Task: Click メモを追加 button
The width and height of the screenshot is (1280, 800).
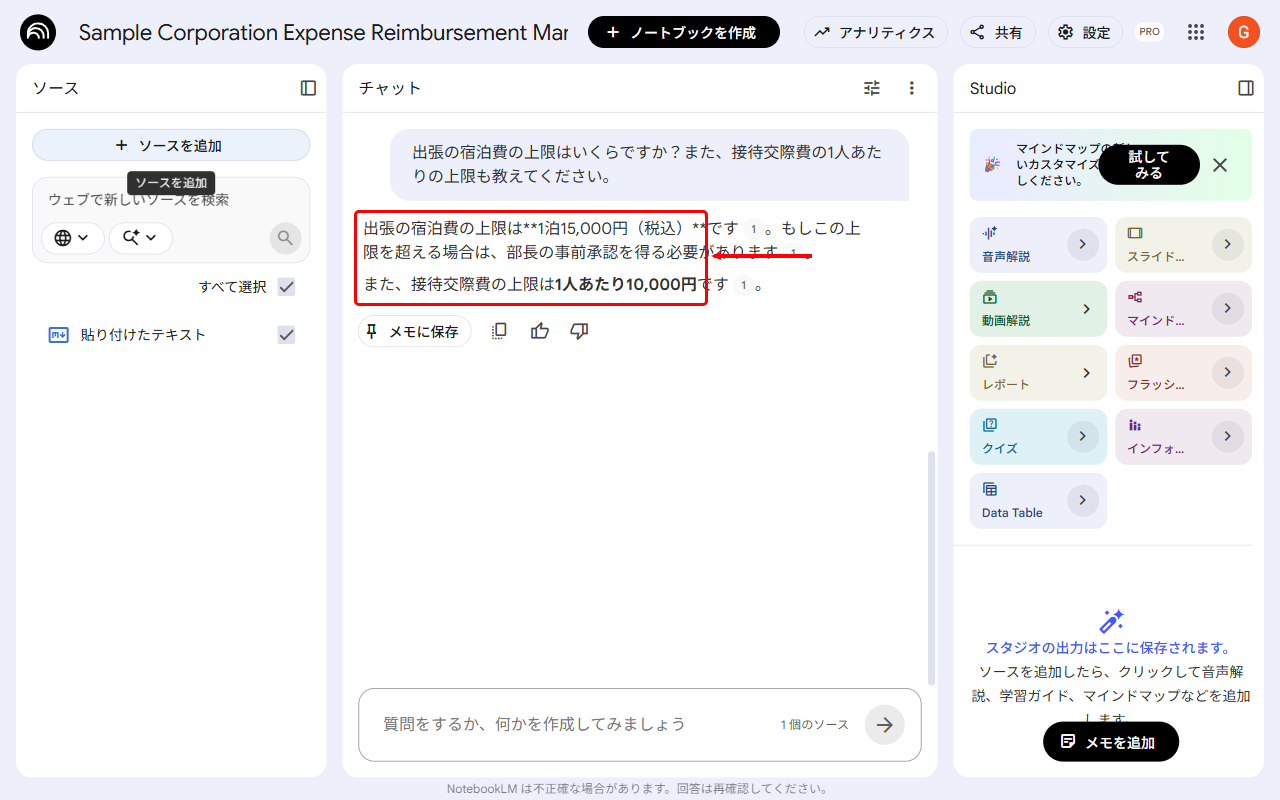Action: [1111, 742]
